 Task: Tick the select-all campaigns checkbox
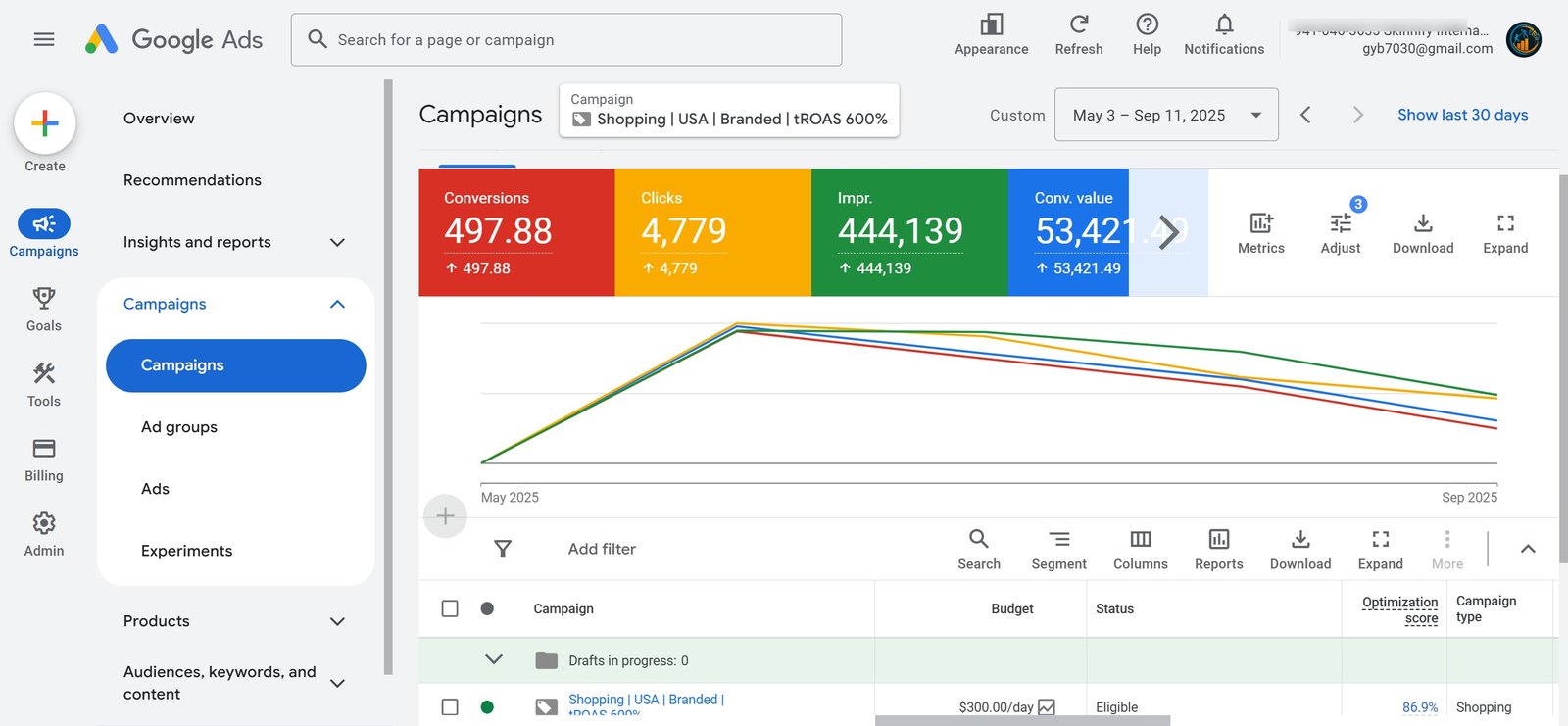450,608
